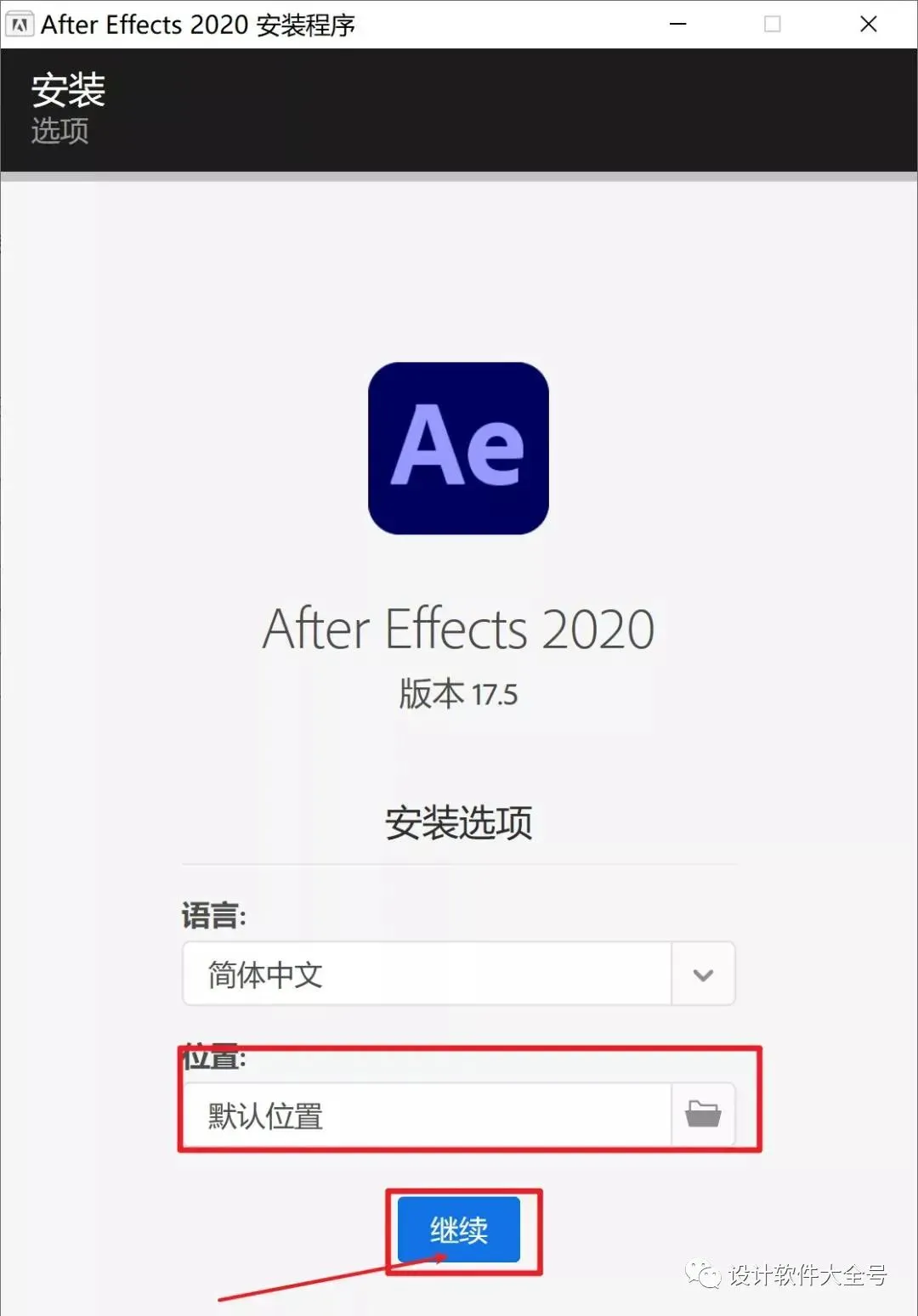Click the Ae application logo
This screenshot has width=918, height=1316.
[x=458, y=449]
